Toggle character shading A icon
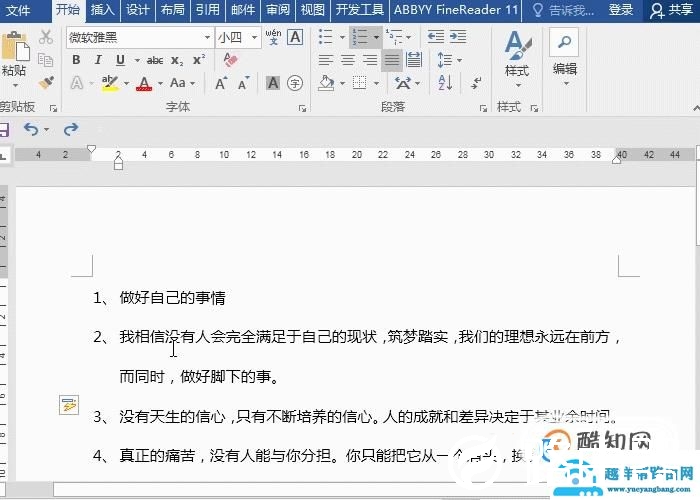Viewport: 700px width, 500px height. [273, 83]
